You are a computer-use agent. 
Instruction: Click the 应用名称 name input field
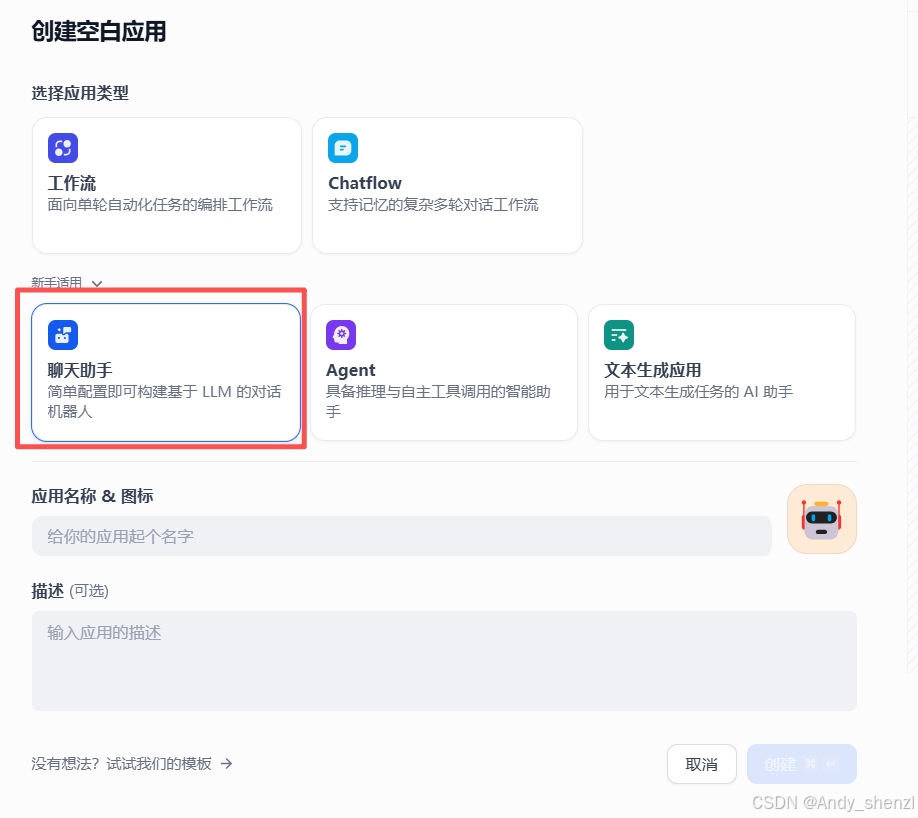click(400, 536)
